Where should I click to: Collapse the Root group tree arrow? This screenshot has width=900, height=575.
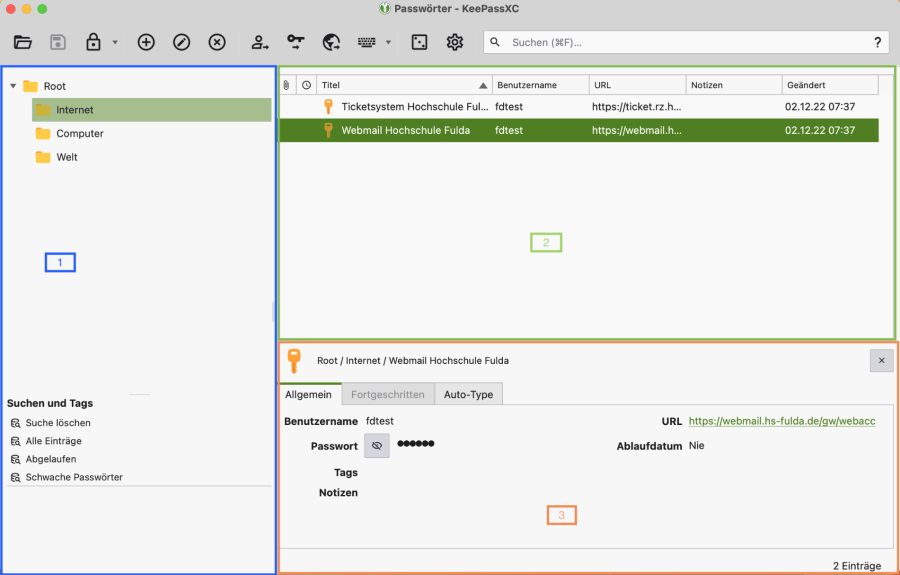(x=13, y=86)
